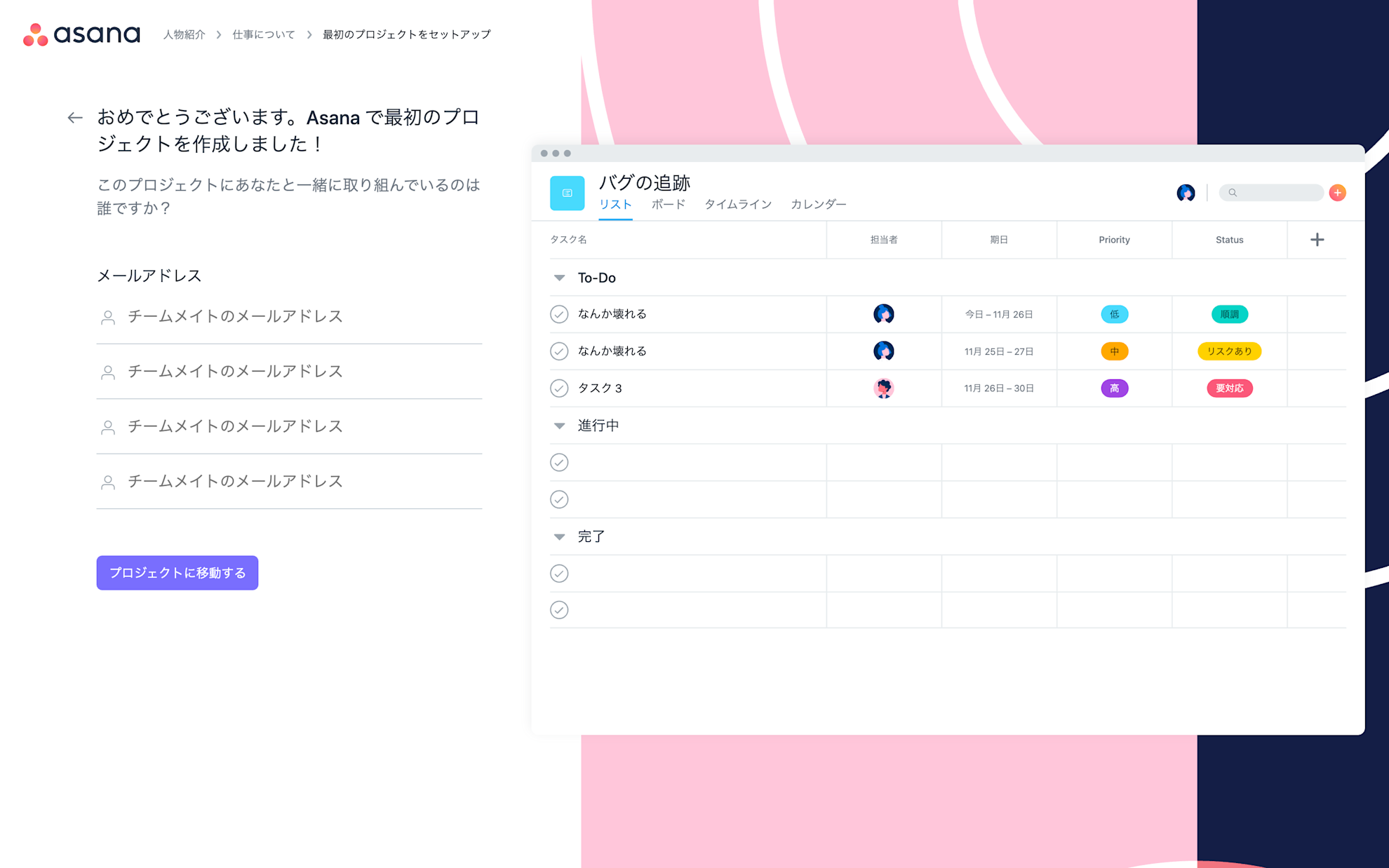Switch to the リスト tab

[x=615, y=204]
